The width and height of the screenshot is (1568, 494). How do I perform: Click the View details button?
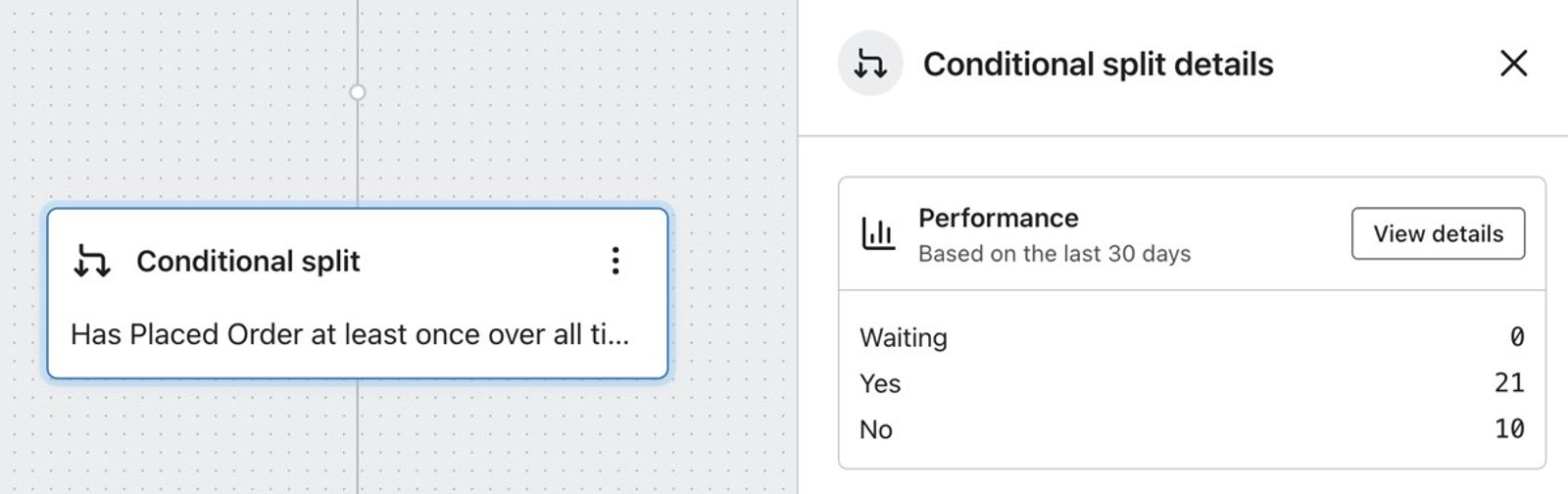click(x=1438, y=233)
